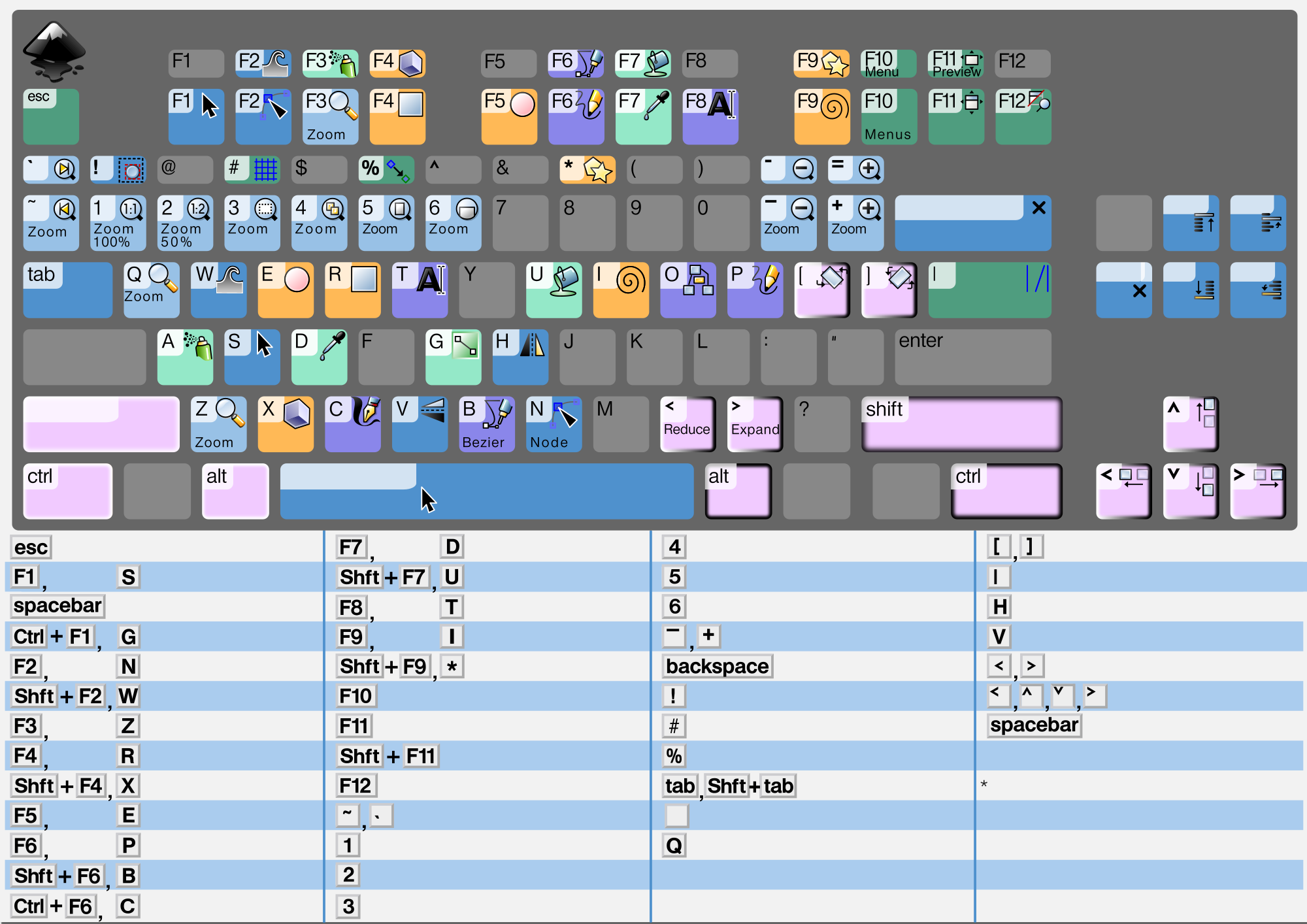Click the X 3D box key

pyautogui.click(x=286, y=424)
